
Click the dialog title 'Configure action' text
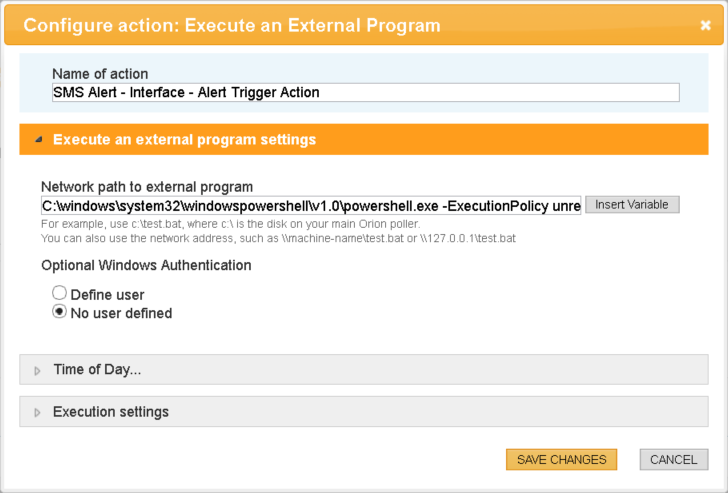point(231,25)
